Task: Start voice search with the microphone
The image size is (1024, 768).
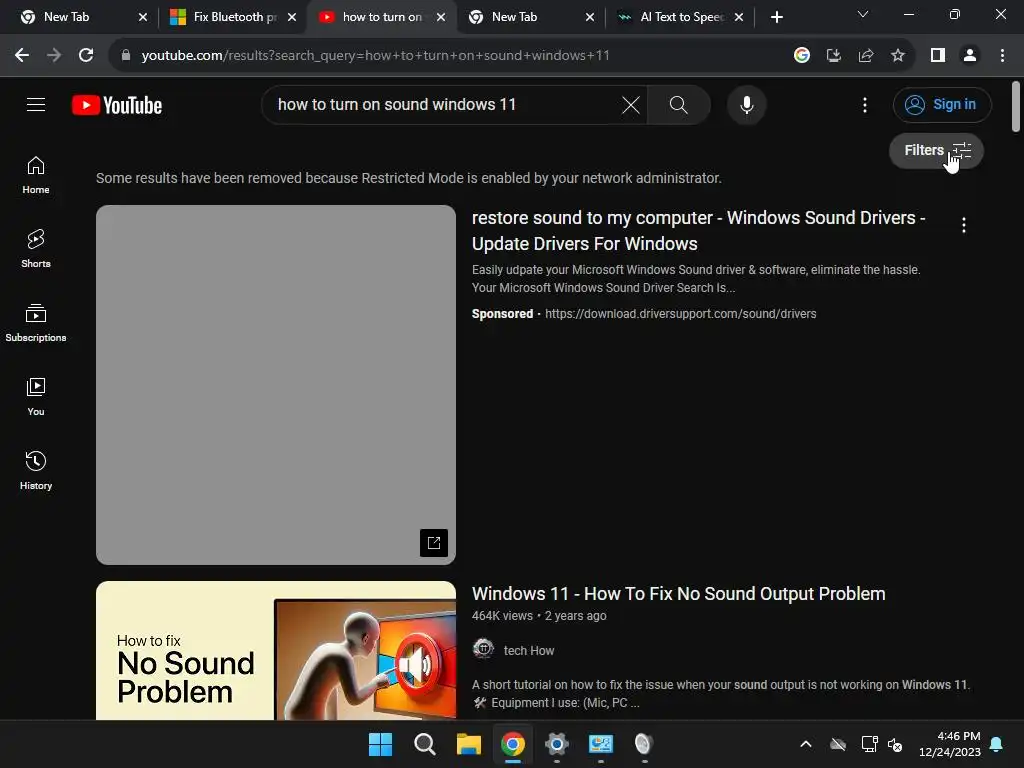Action: pos(746,104)
